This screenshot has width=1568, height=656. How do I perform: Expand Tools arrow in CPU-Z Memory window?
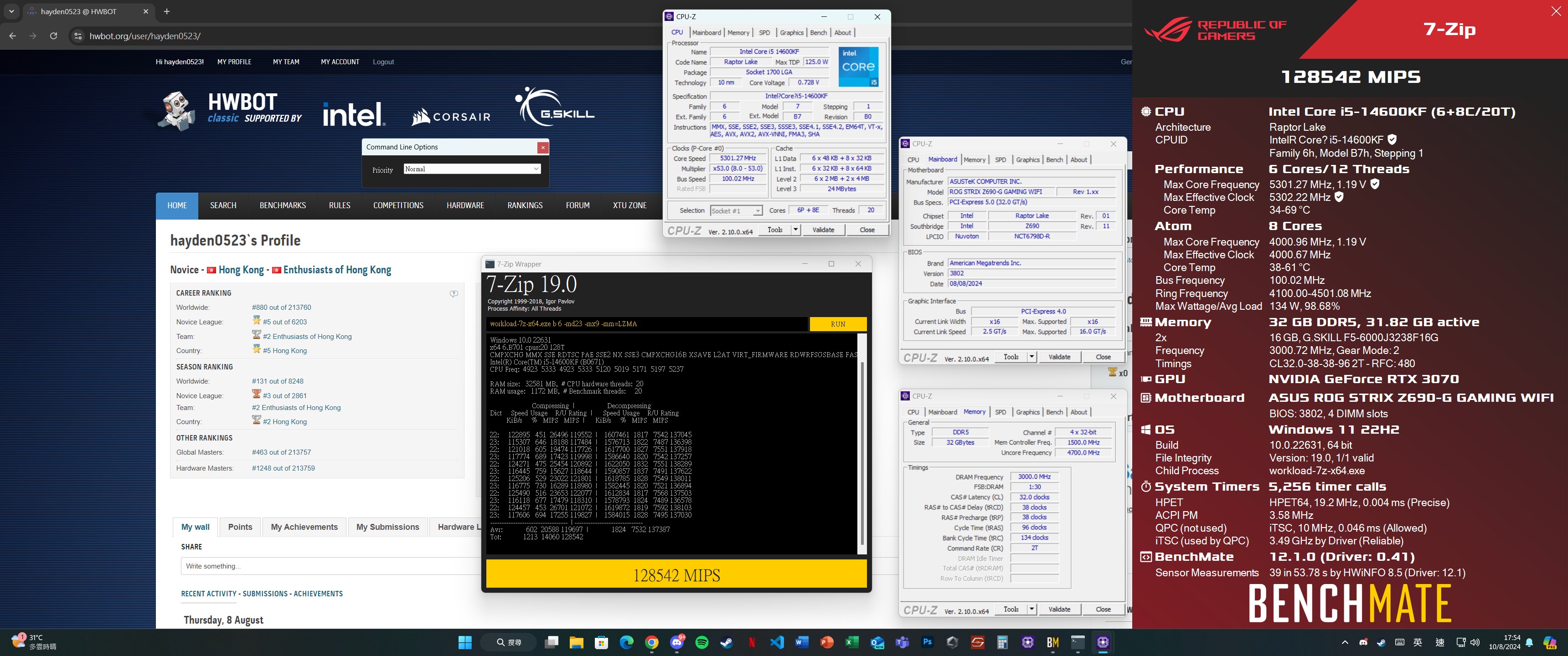(x=1031, y=609)
